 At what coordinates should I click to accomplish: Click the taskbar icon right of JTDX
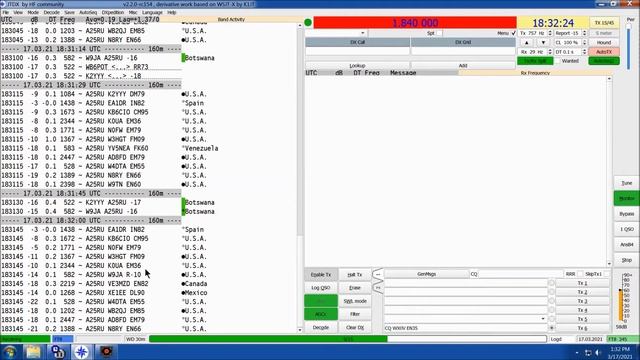click(x=107, y=352)
